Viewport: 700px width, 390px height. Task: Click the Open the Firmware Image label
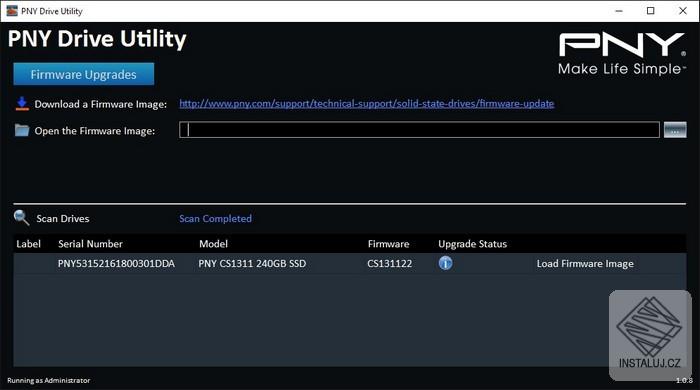click(x=95, y=131)
